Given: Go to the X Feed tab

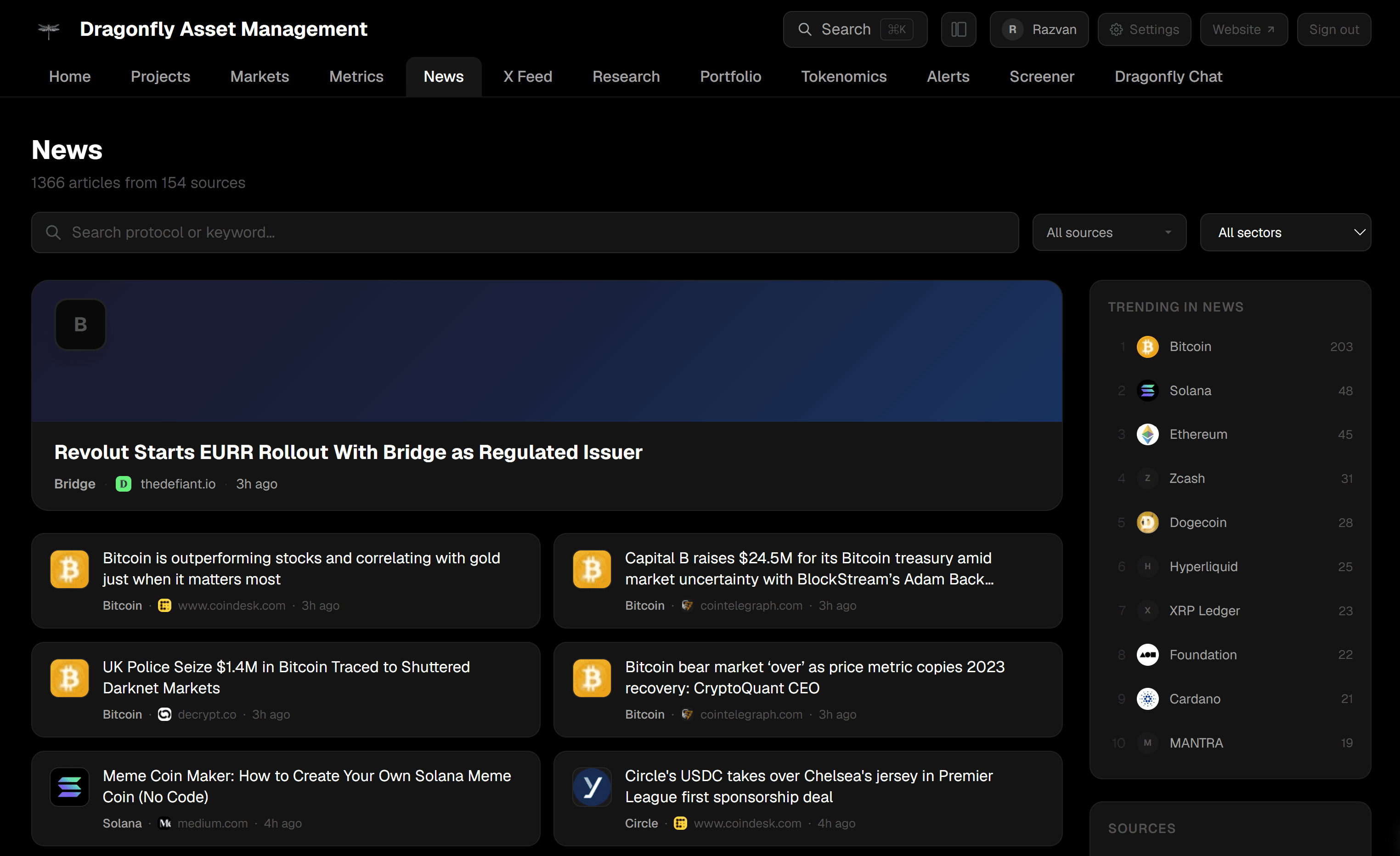Looking at the screenshot, I should click(x=527, y=77).
